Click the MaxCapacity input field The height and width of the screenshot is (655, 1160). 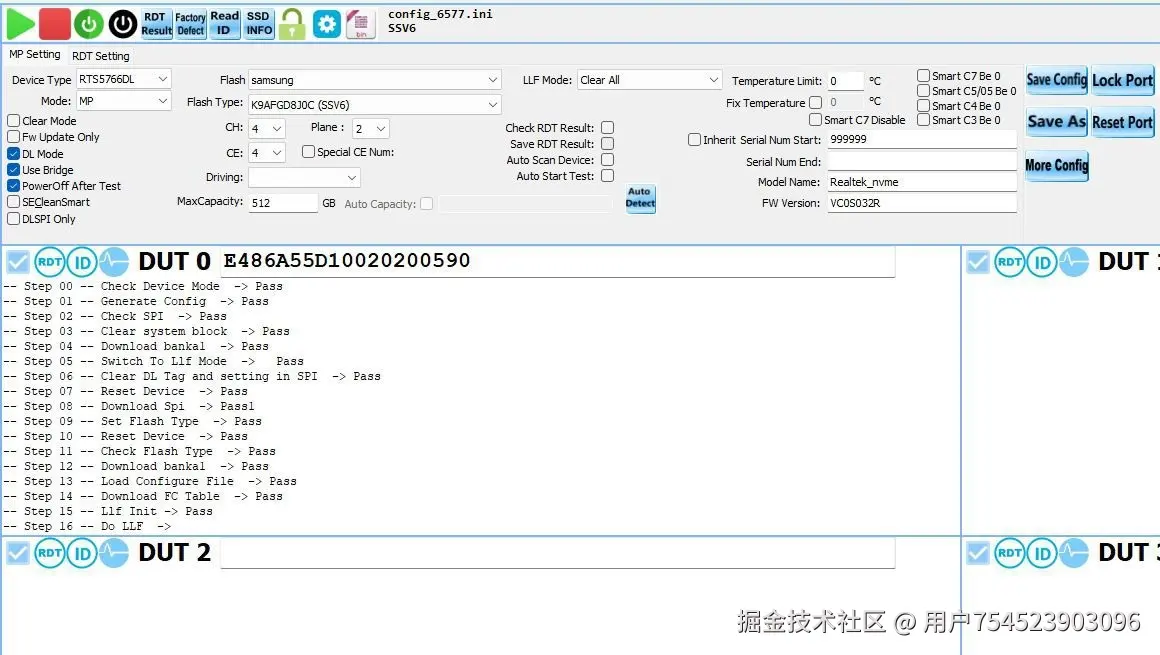[283, 203]
